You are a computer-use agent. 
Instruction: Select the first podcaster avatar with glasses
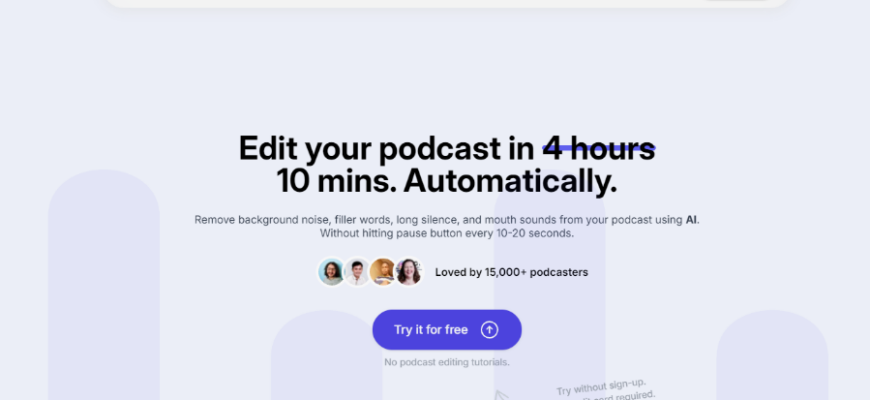point(331,272)
